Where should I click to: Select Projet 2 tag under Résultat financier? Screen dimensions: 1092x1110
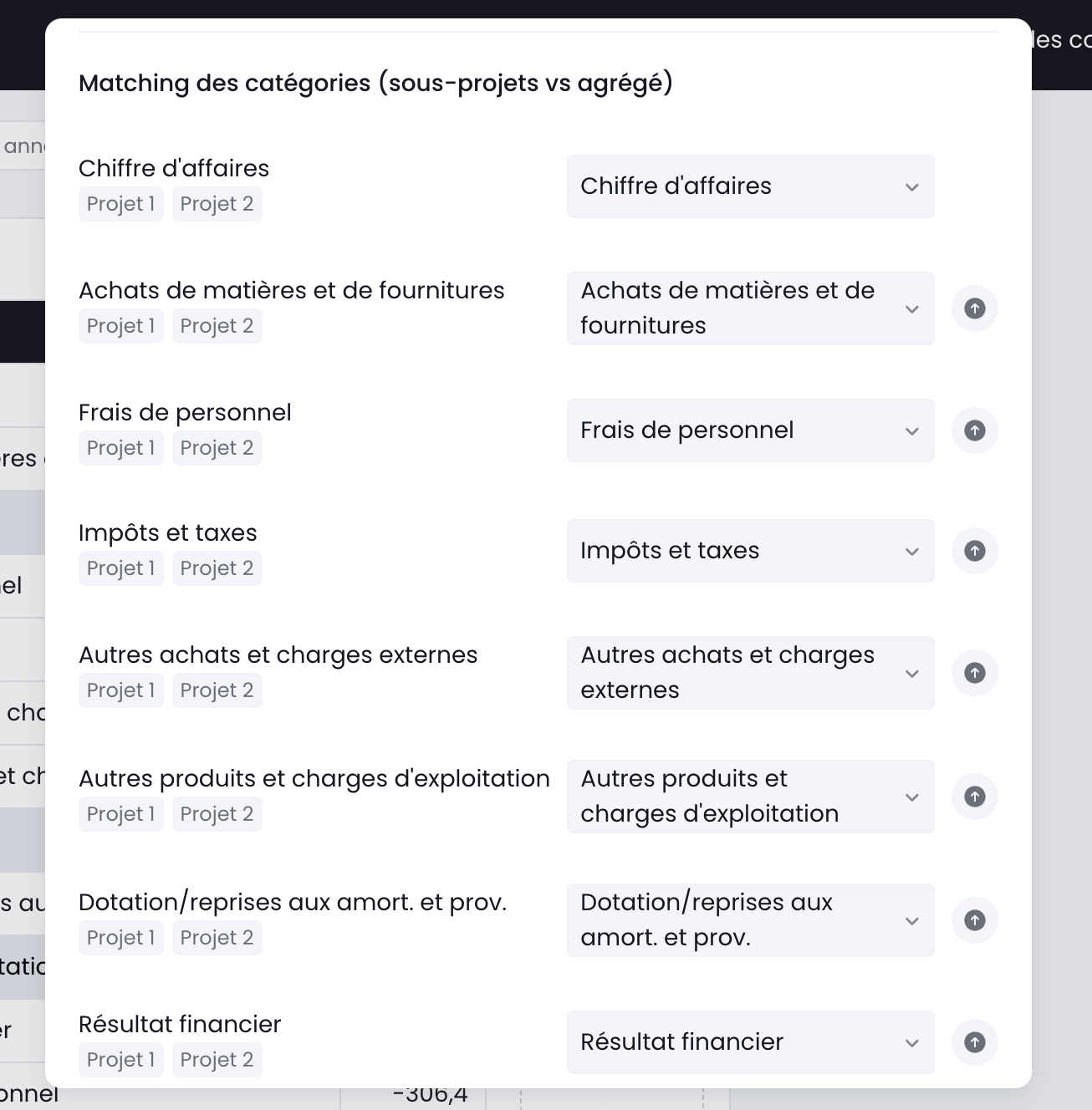tap(217, 1060)
